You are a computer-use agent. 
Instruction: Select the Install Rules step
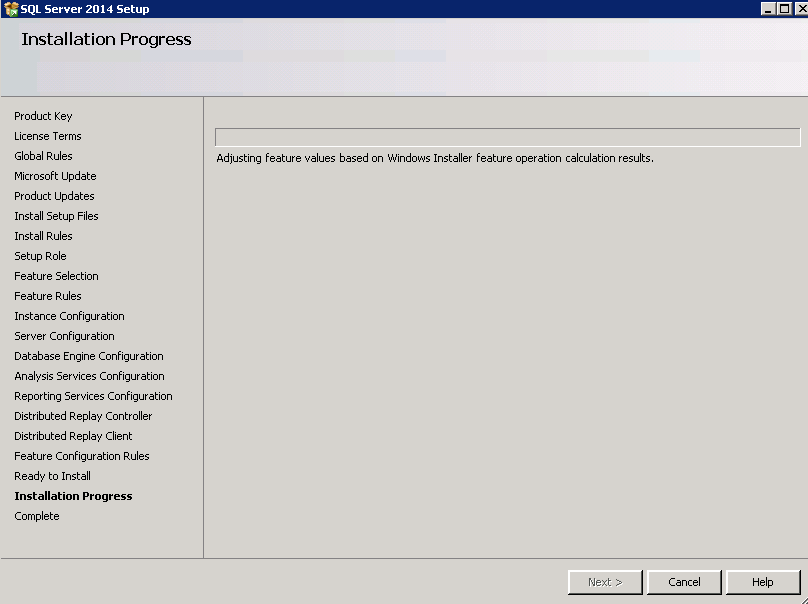(x=43, y=236)
